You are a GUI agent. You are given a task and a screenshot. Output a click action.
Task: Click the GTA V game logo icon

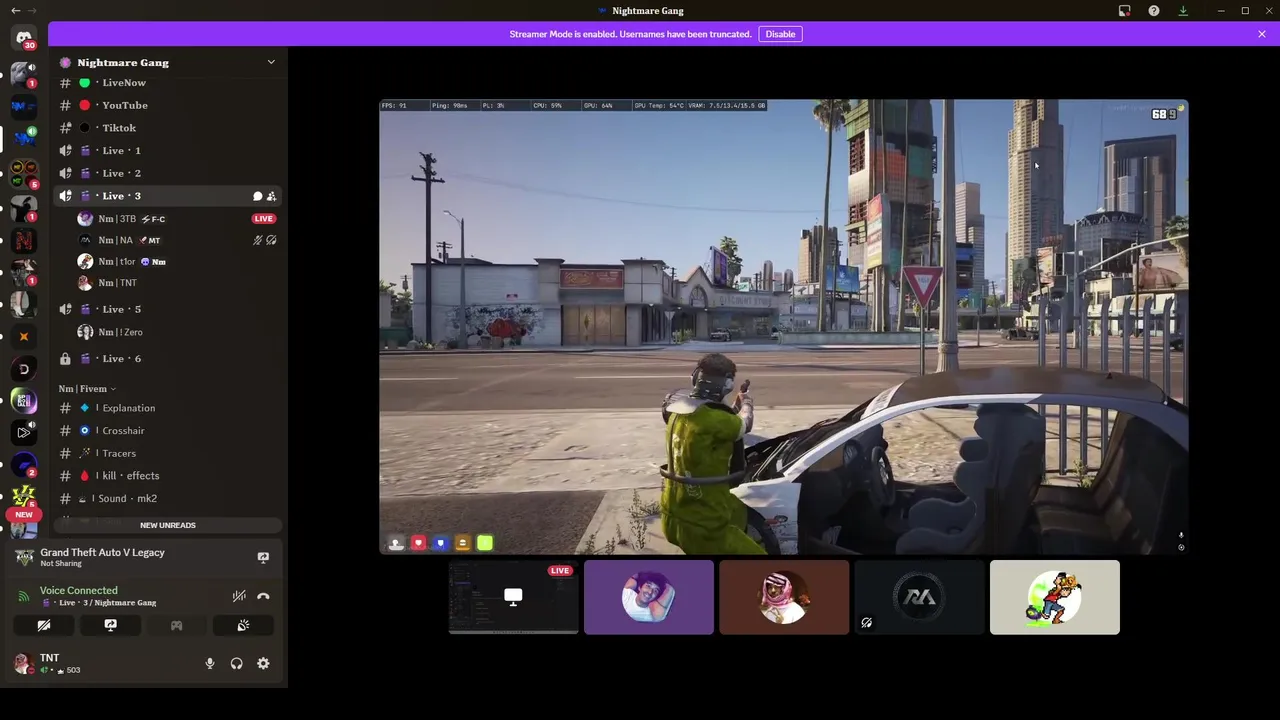coord(24,557)
